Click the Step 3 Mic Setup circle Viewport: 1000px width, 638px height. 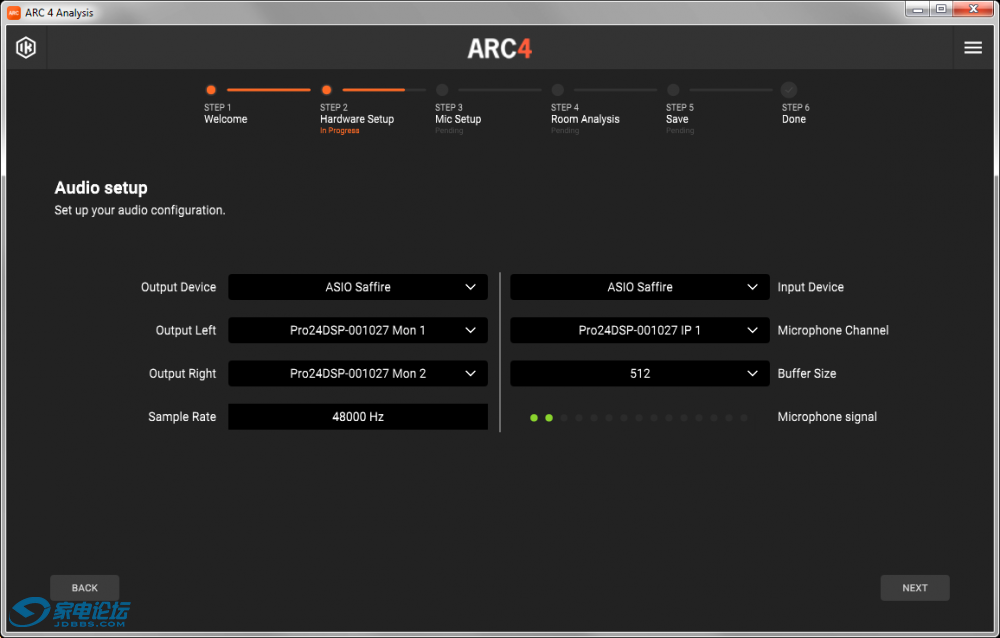point(442,90)
